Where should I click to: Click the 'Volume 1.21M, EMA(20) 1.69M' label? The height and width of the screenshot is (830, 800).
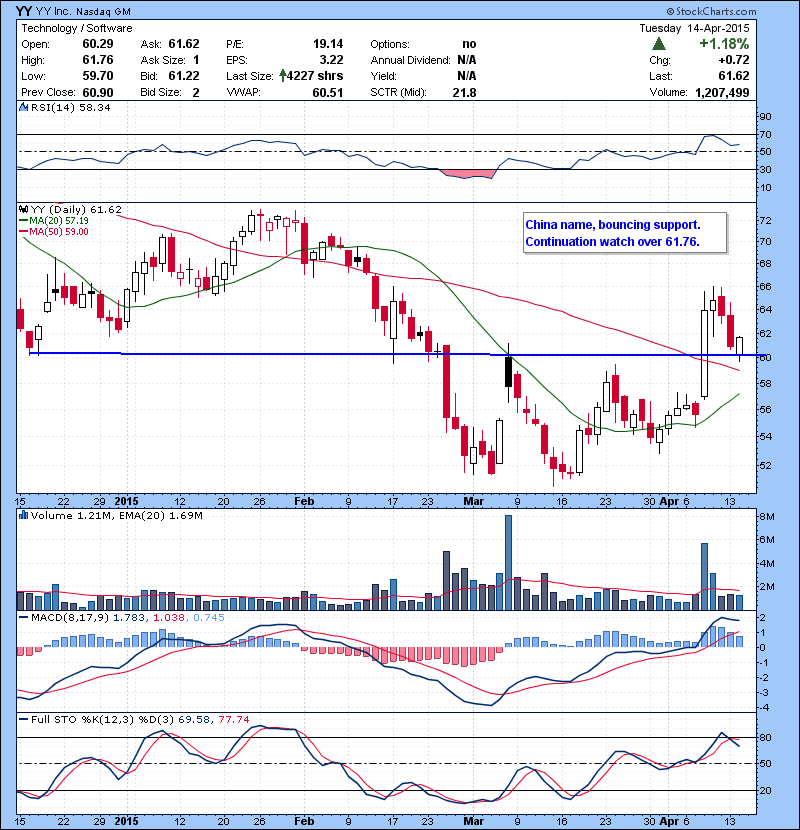[116, 515]
